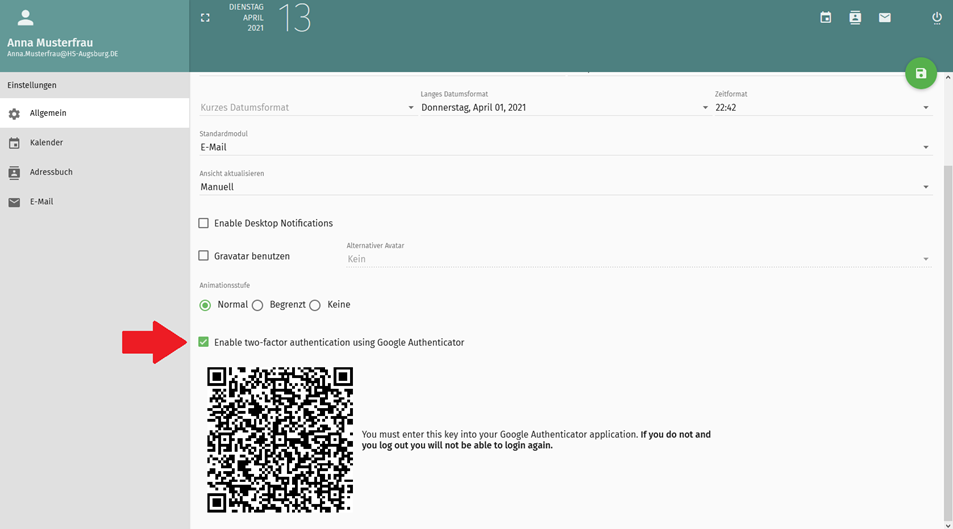Click the user avatar icon
The width and height of the screenshot is (953, 529).
tap(26, 19)
